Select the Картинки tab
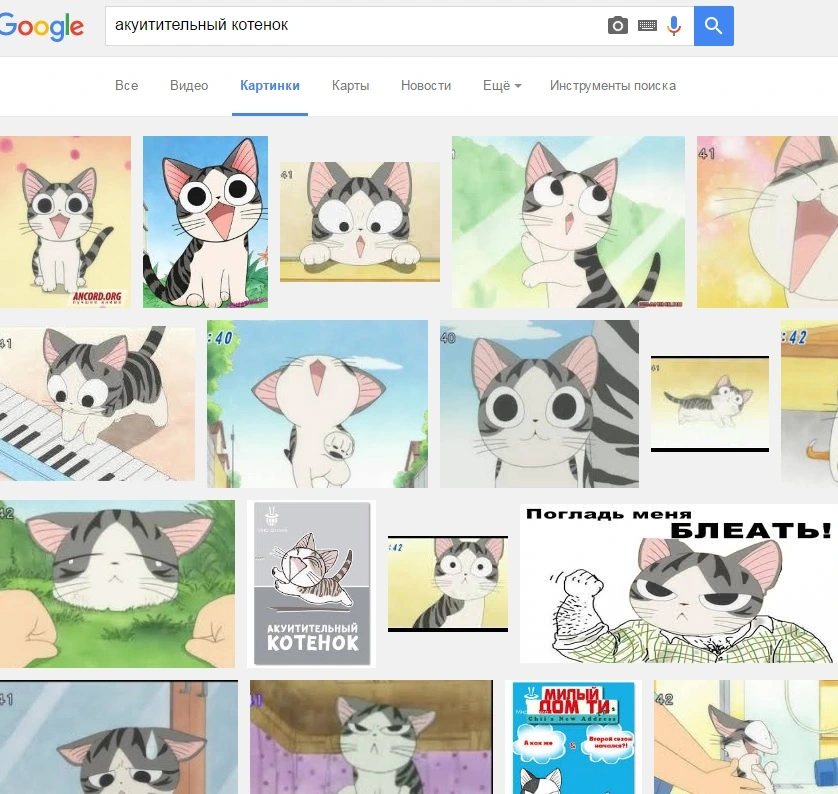Viewport: 838px width, 794px height. point(270,85)
